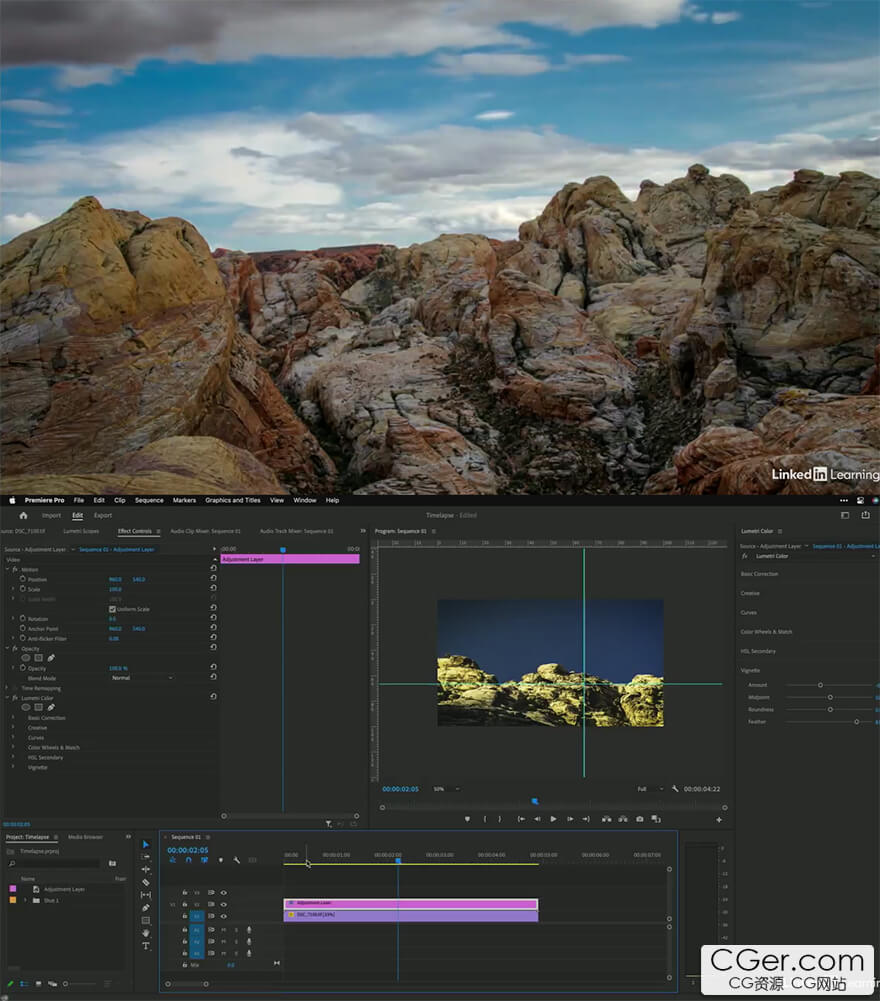Toggle the Snap magnet in the timeline
The width and height of the screenshot is (880, 1001).
[188, 861]
